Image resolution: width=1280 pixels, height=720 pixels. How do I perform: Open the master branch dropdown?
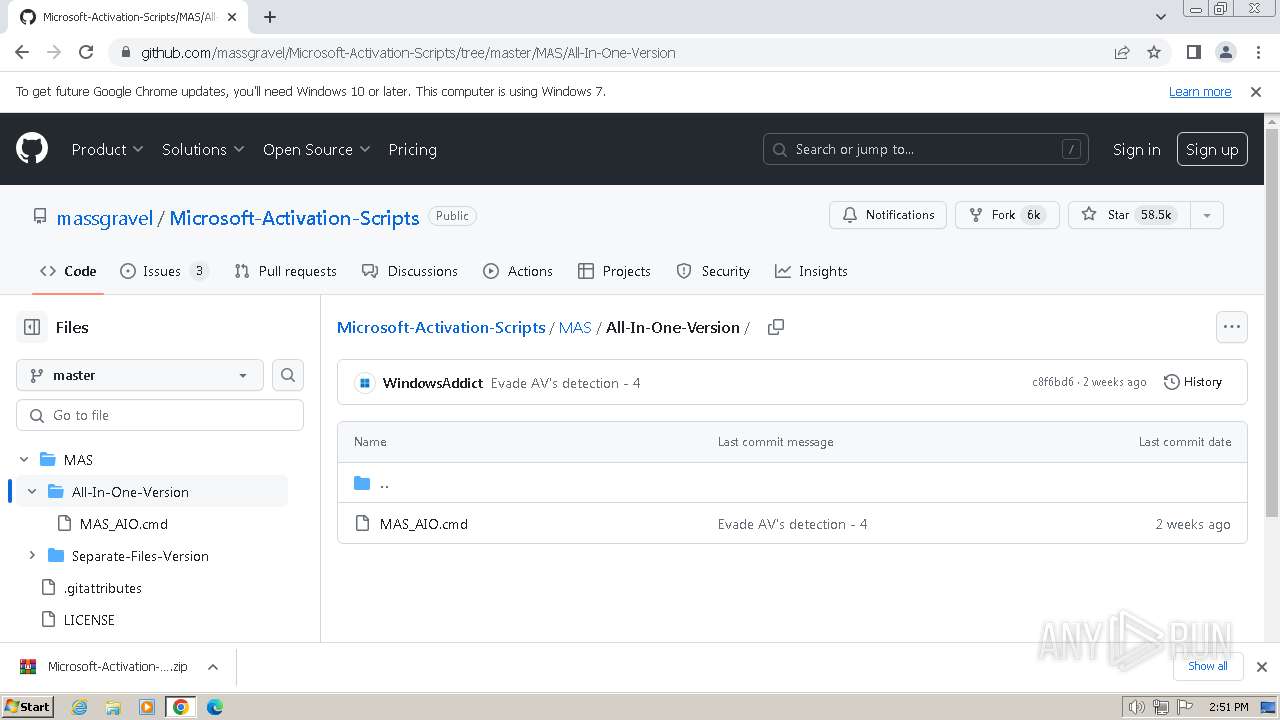pyautogui.click(x=140, y=375)
